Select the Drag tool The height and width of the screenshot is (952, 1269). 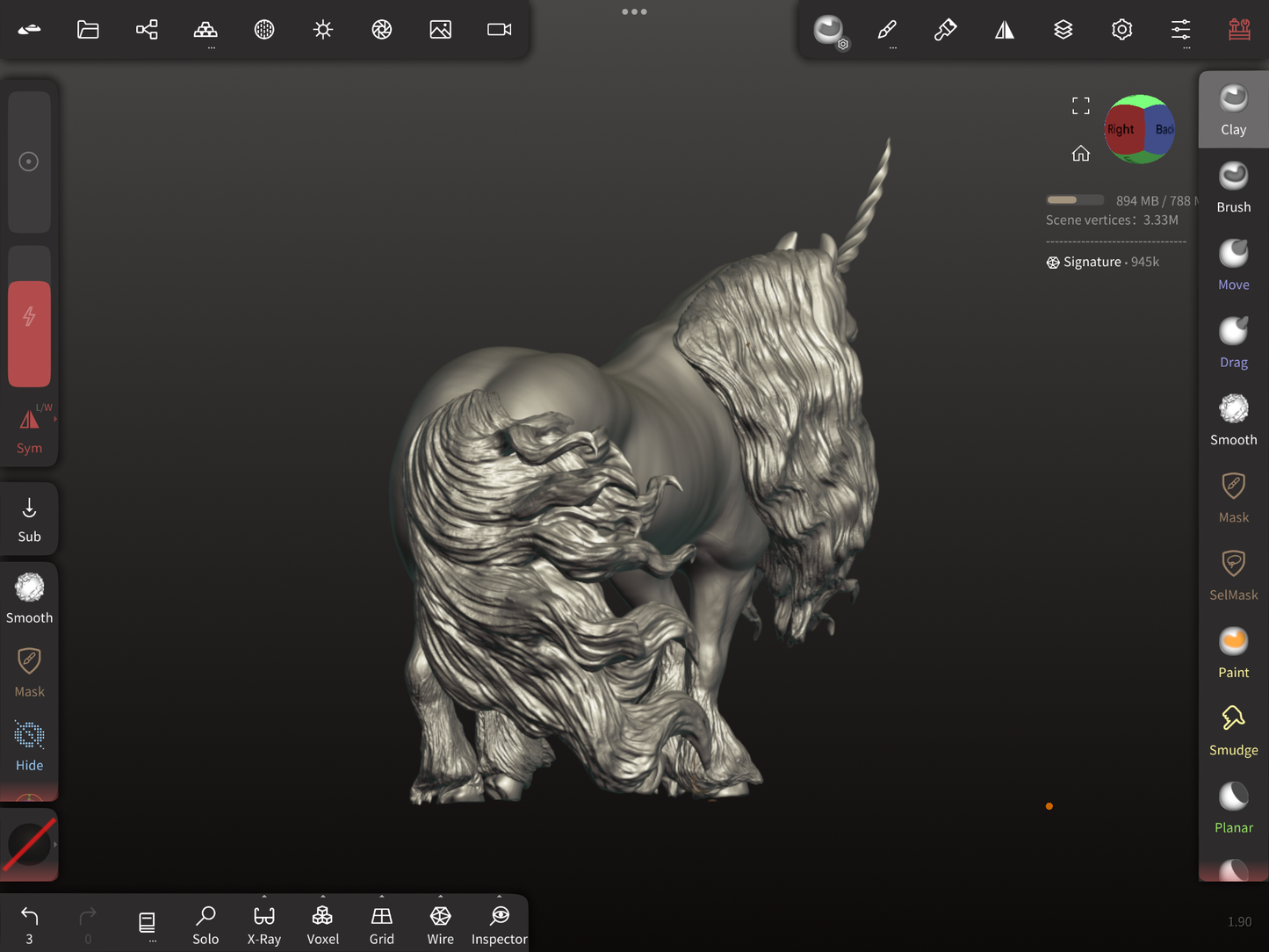(1233, 343)
